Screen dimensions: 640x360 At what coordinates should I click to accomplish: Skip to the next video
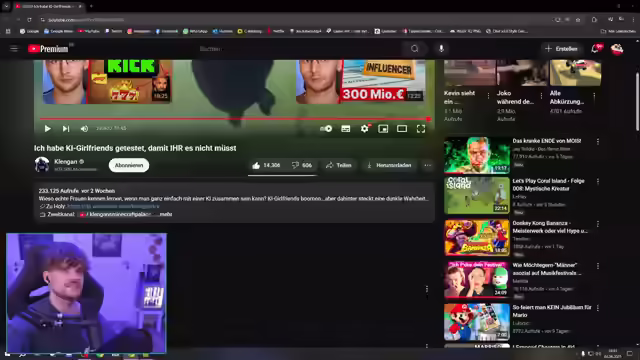(x=66, y=129)
